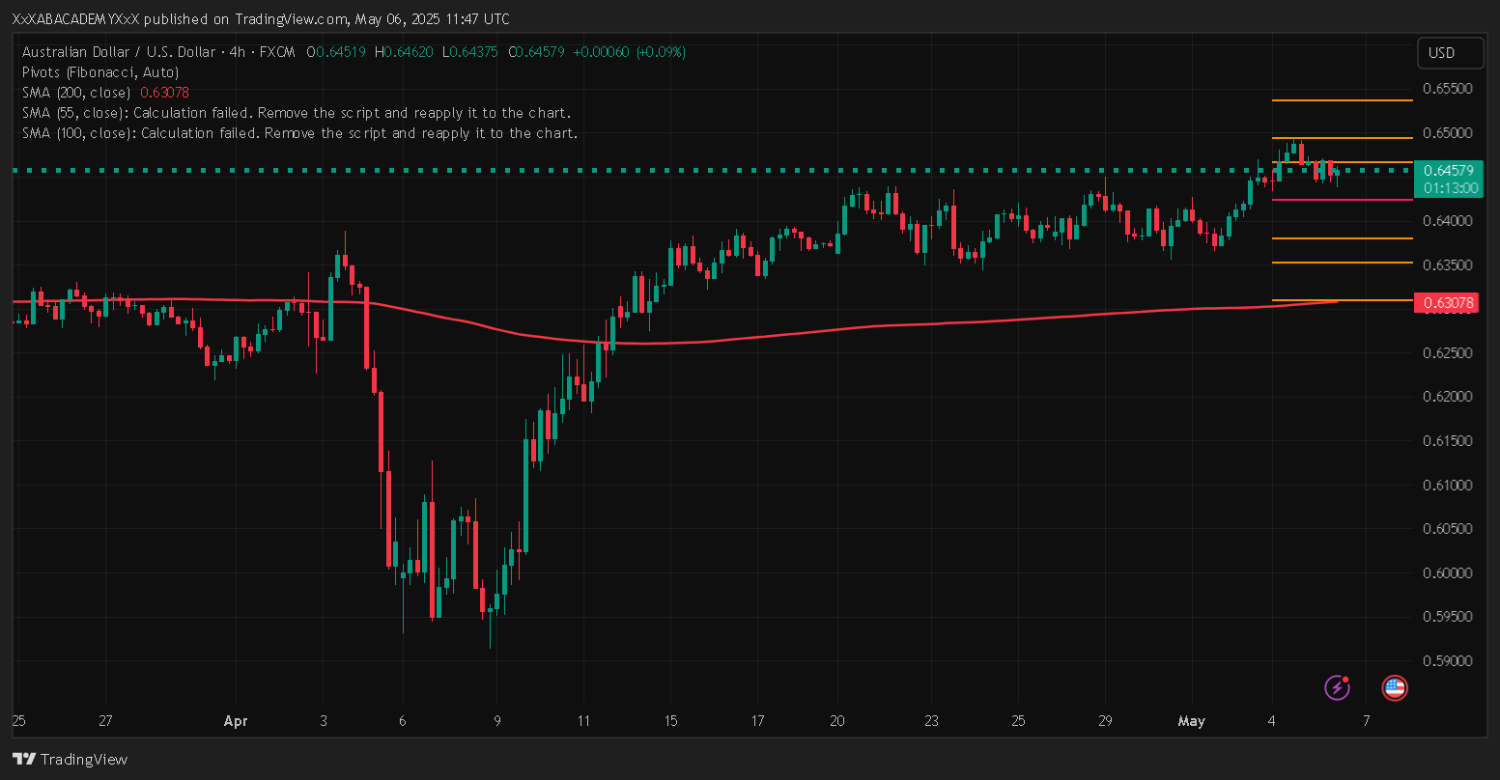Click the May label on time axis
Image resolution: width=1500 pixels, height=780 pixels.
click(x=1191, y=720)
